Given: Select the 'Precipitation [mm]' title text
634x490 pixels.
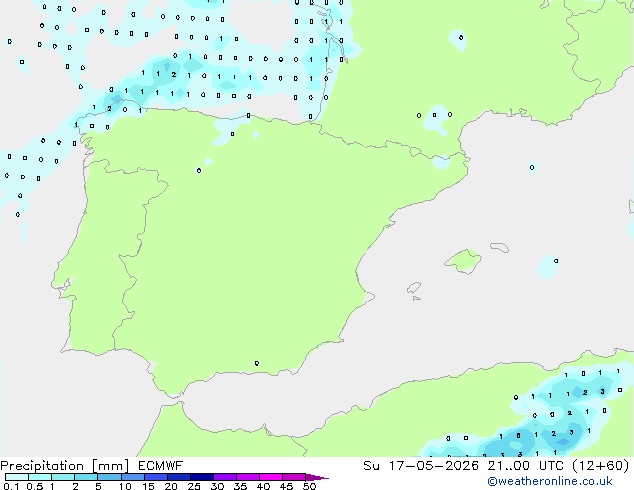Looking at the screenshot, I should pos(65,466).
